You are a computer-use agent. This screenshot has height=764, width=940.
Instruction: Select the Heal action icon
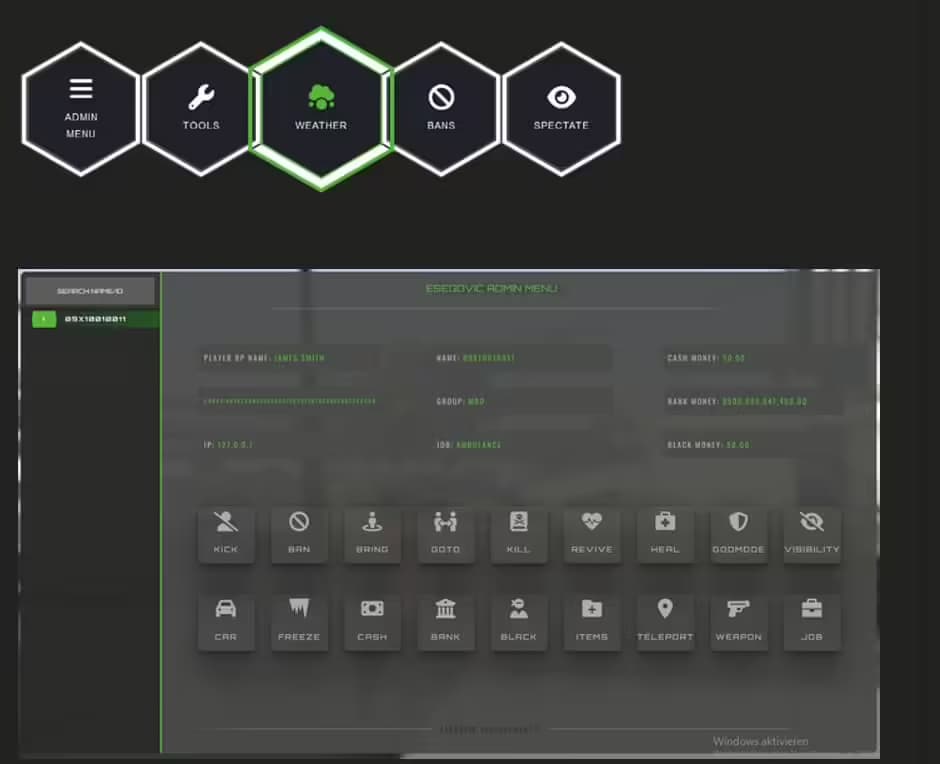(665, 533)
